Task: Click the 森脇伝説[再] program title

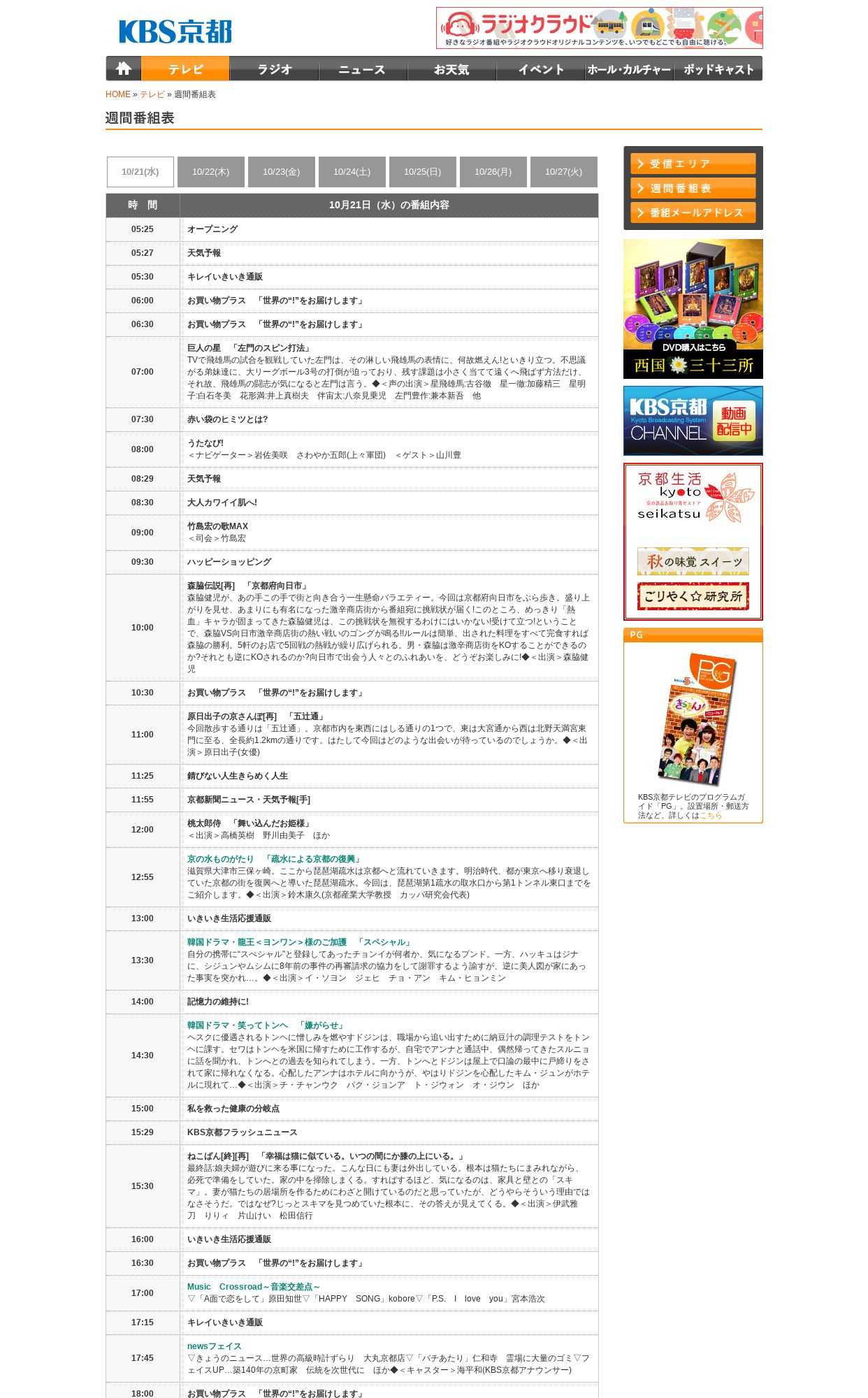Action: (x=247, y=586)
